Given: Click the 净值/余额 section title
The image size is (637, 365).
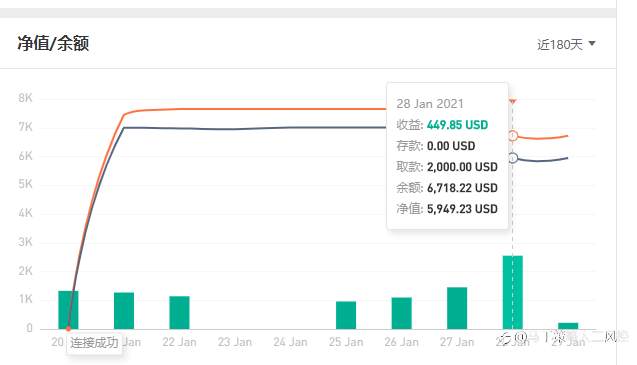Looking at the screenshot, I should (53, 43).
